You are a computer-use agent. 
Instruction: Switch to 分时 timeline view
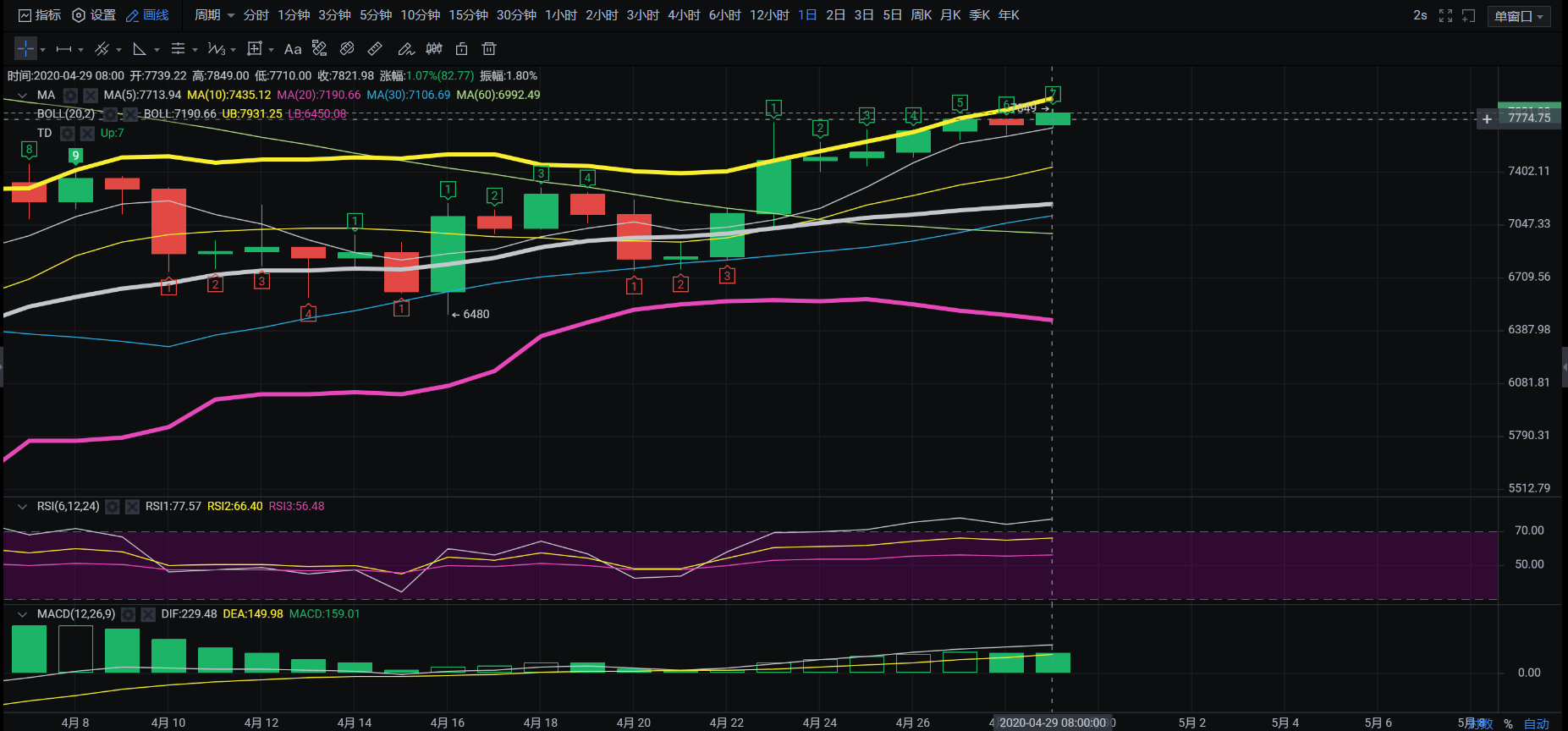click(x=256, y=15)
